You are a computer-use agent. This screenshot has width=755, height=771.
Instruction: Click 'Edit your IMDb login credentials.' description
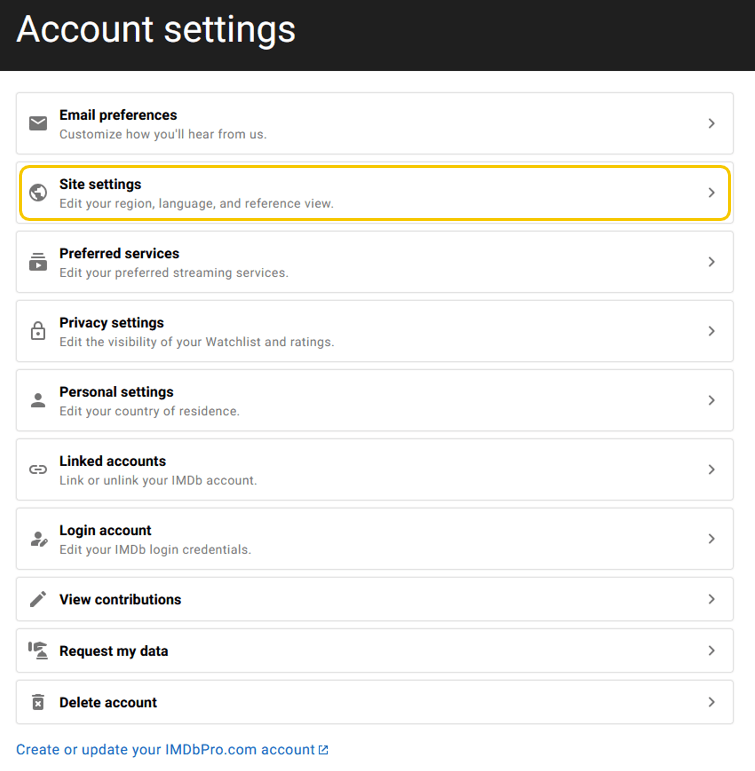155,550
